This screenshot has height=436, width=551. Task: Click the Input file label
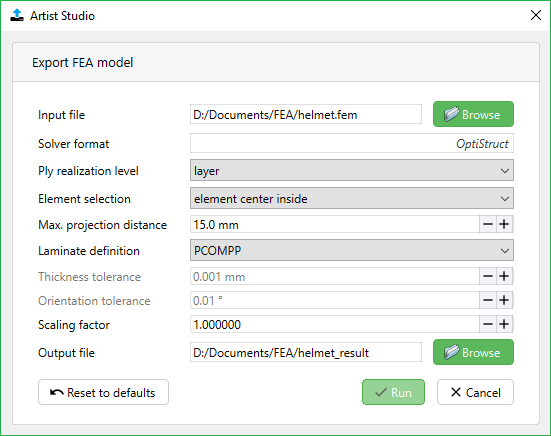point(61,115)
